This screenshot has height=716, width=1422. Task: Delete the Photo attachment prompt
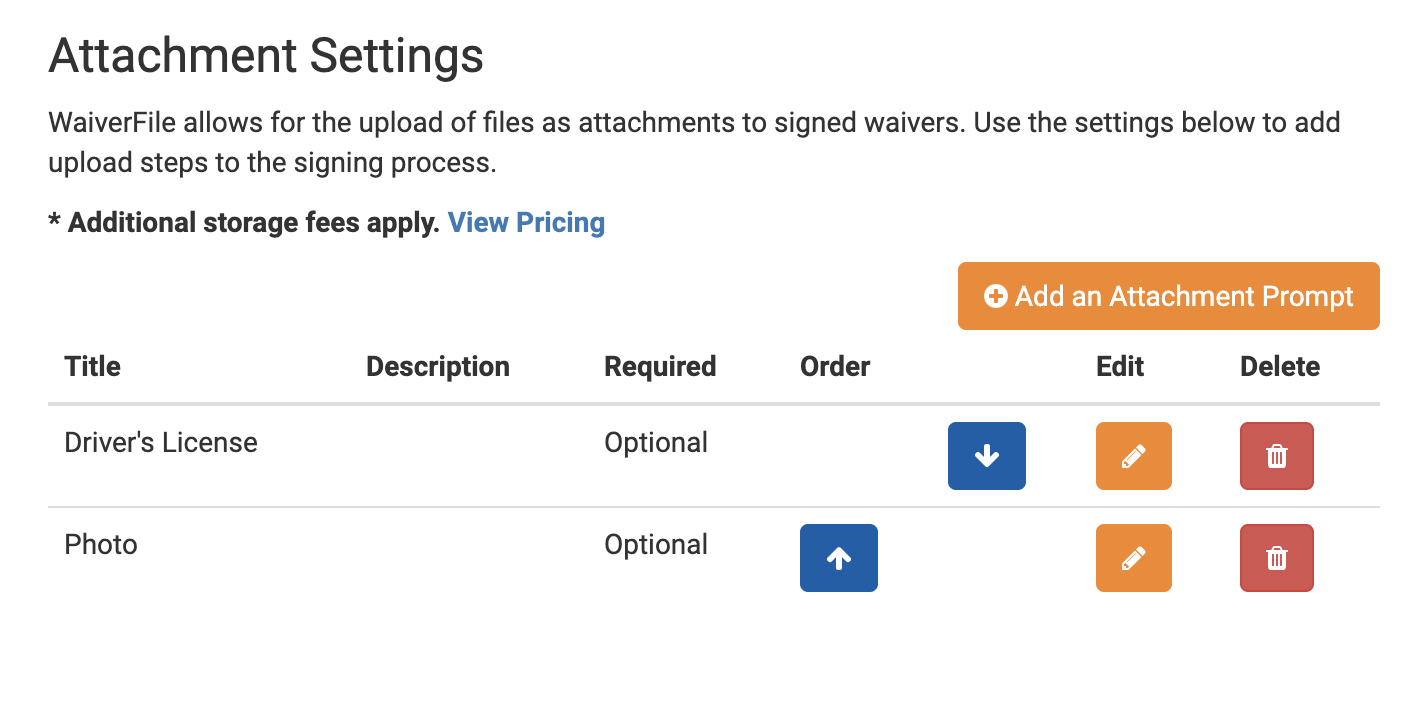[x=1276, y=558]
